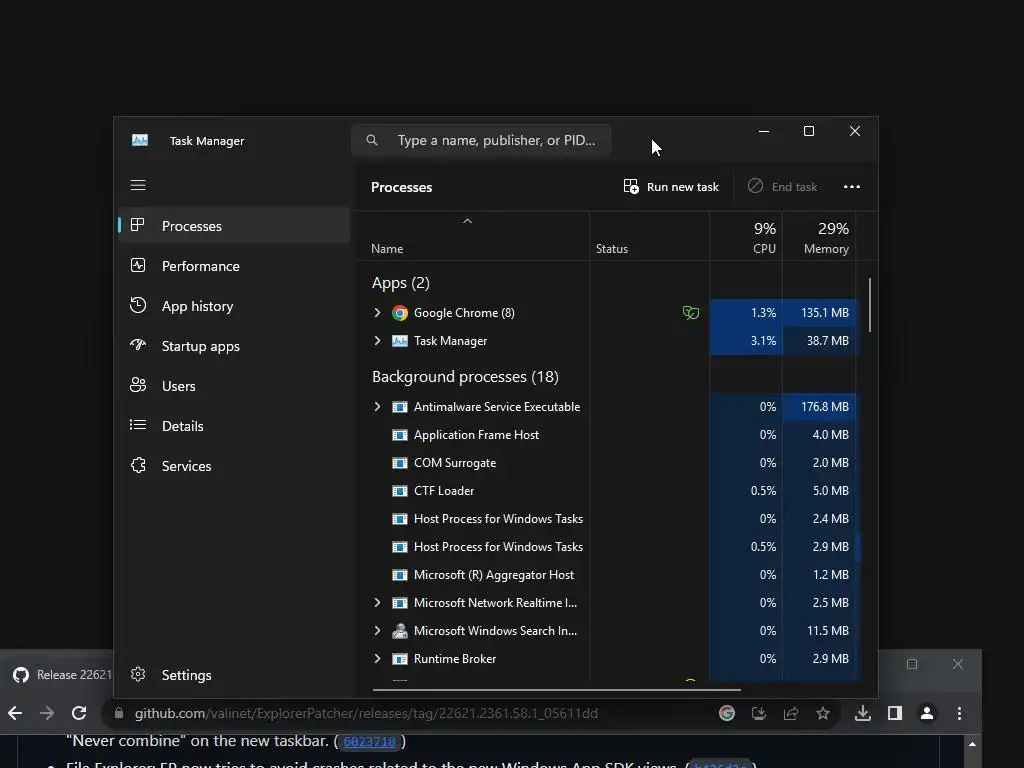Image resolution: width=1024 pixels, height=768 pixels.
Task: Expand Microsoft Network Realtime Inspection row
Action: 377,603
